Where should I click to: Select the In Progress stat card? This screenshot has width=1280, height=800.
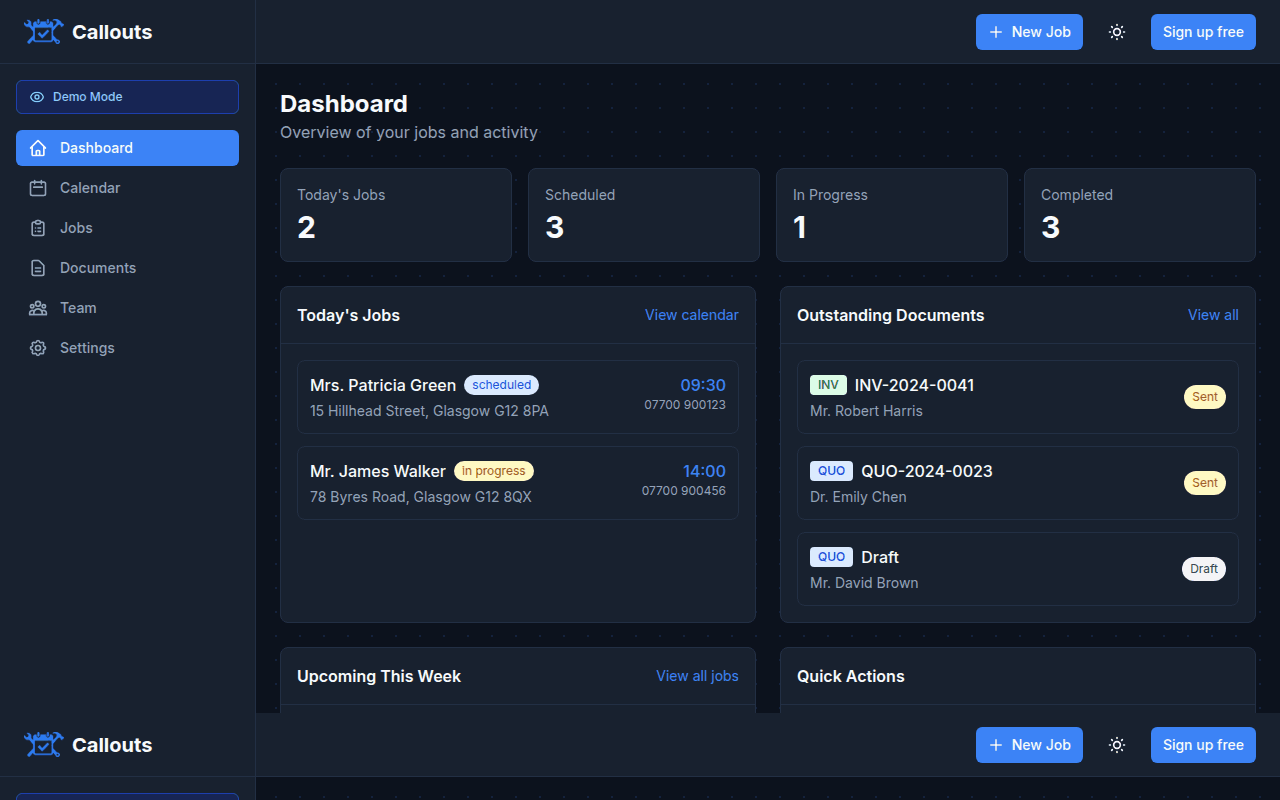pos(891,214)
